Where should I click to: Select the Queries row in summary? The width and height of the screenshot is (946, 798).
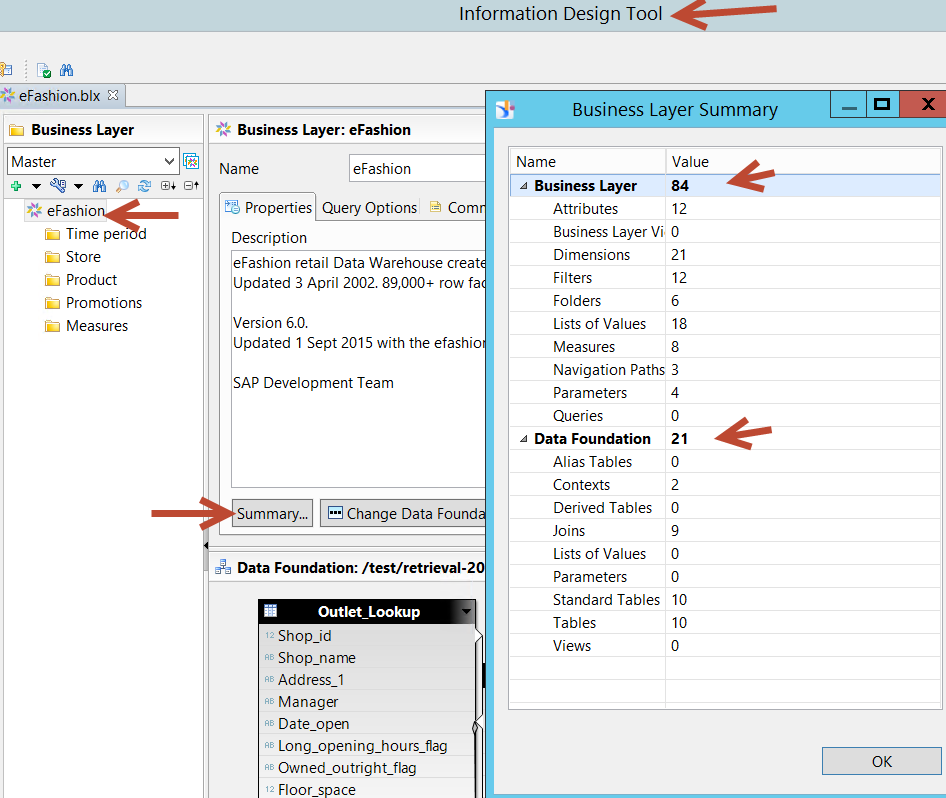725,416
